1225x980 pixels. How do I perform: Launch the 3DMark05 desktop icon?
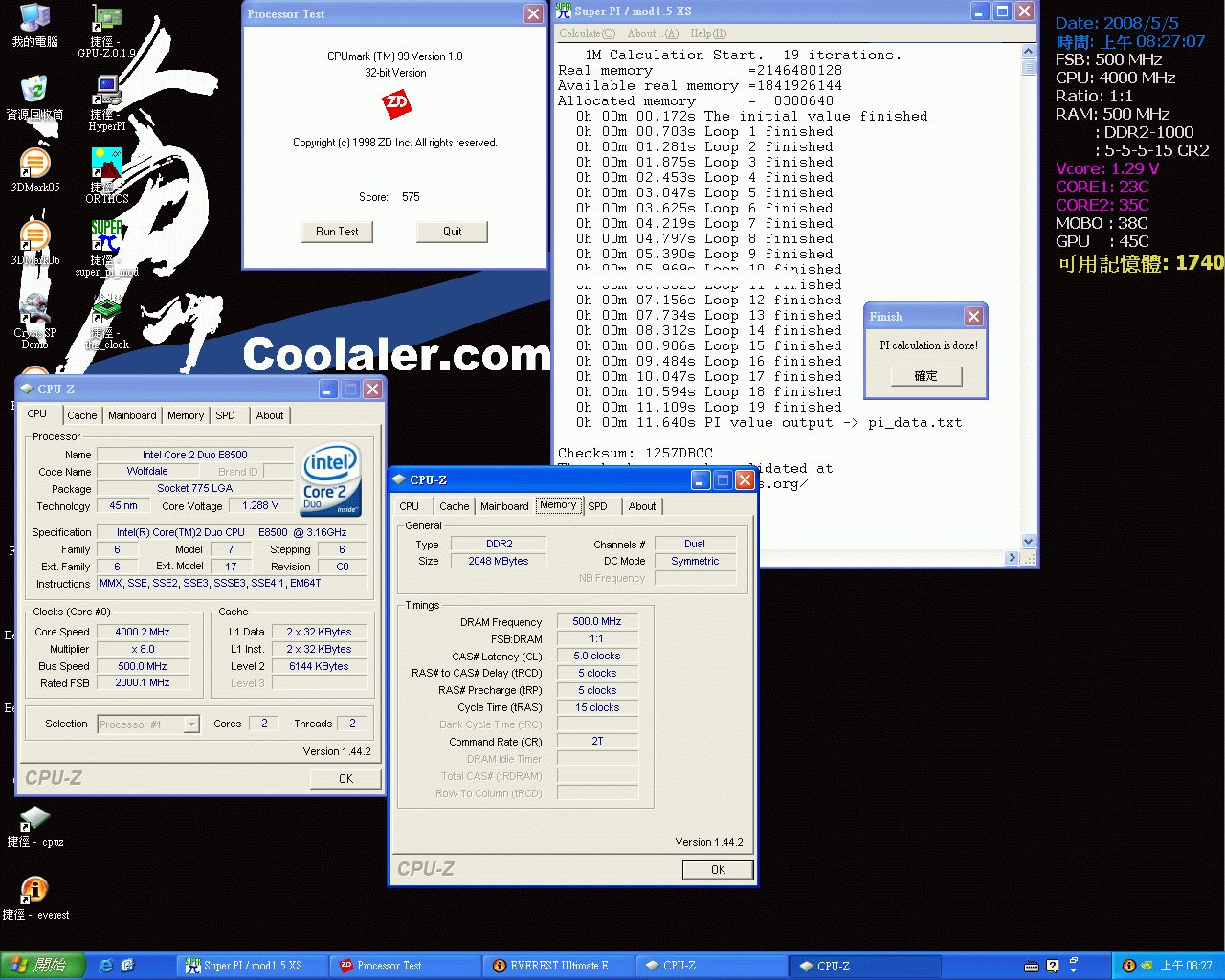coord(34,163)
